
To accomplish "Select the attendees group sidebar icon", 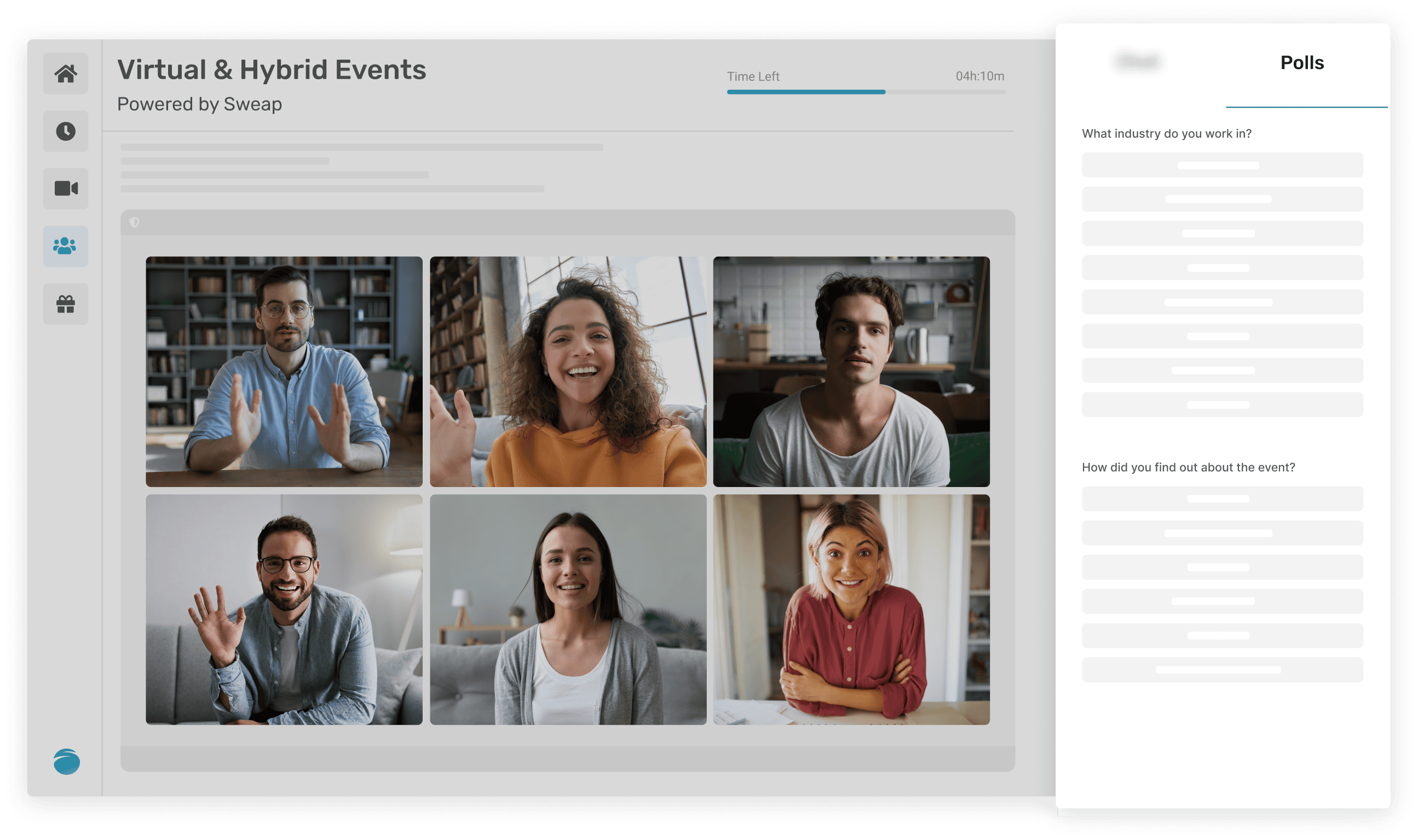I will 66,246.
